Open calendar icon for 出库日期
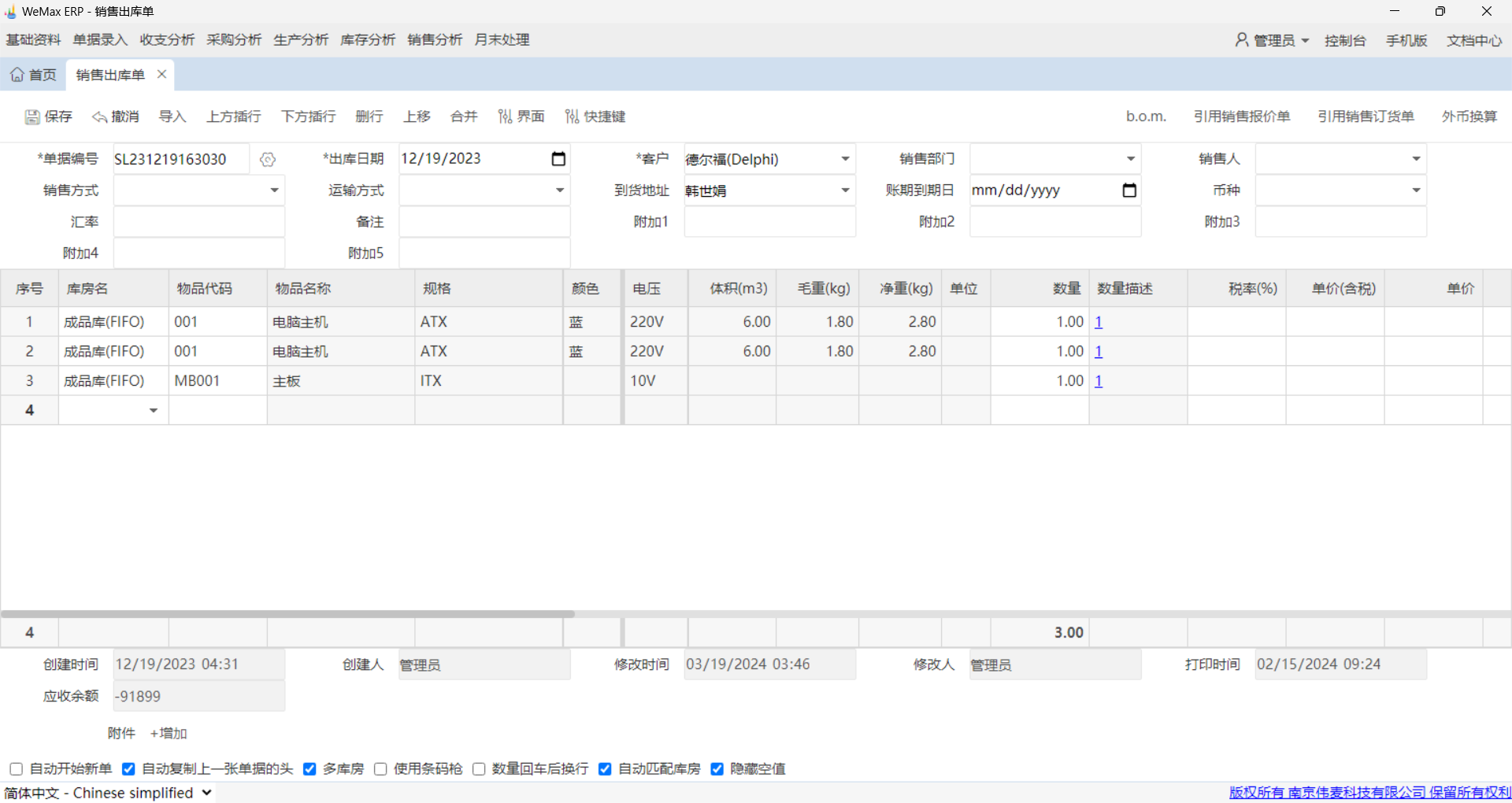Screen dimensions: 1512x803 pos(558,159)
